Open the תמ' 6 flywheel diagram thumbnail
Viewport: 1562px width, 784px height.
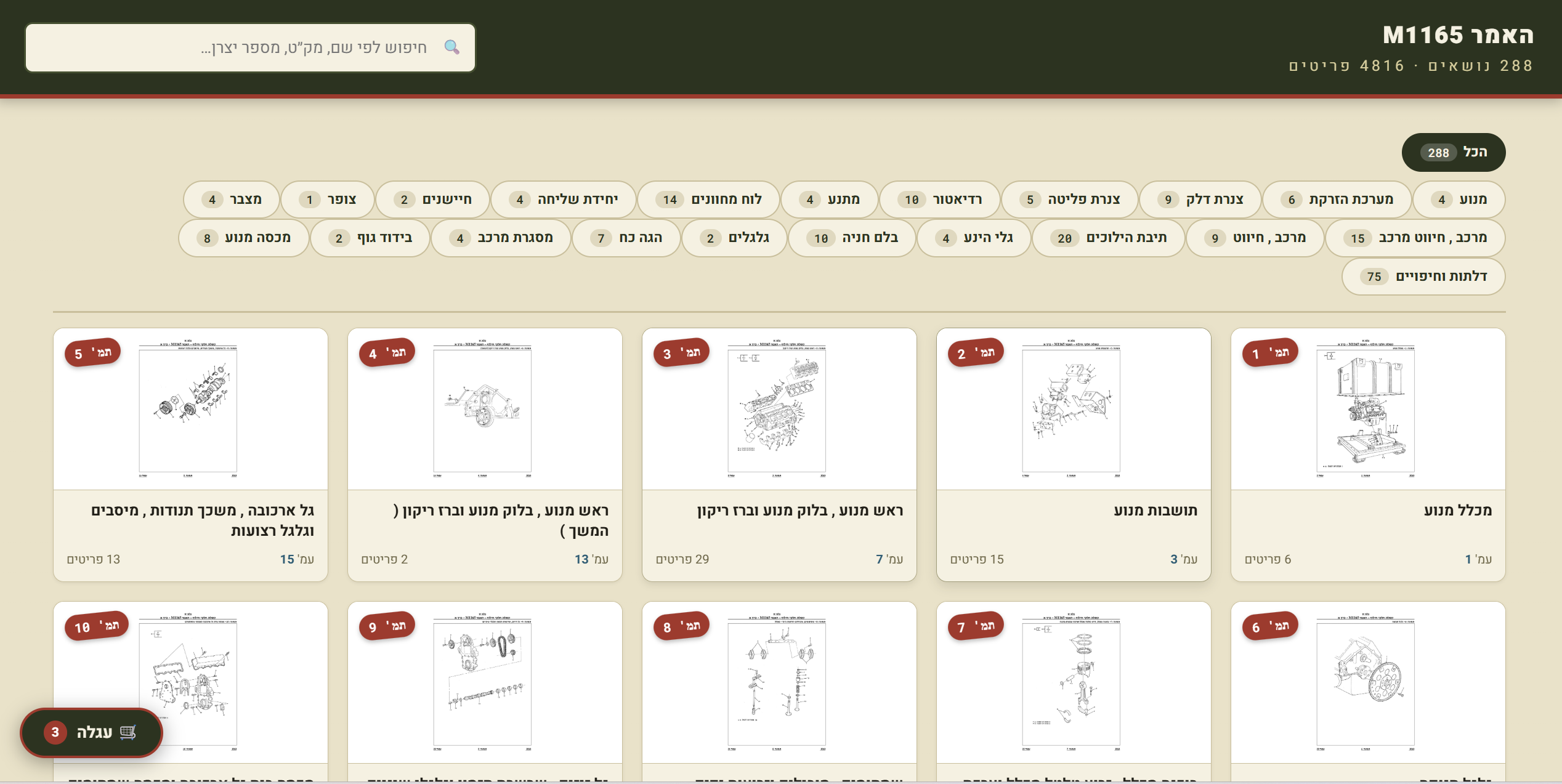tap(1366, 683)
